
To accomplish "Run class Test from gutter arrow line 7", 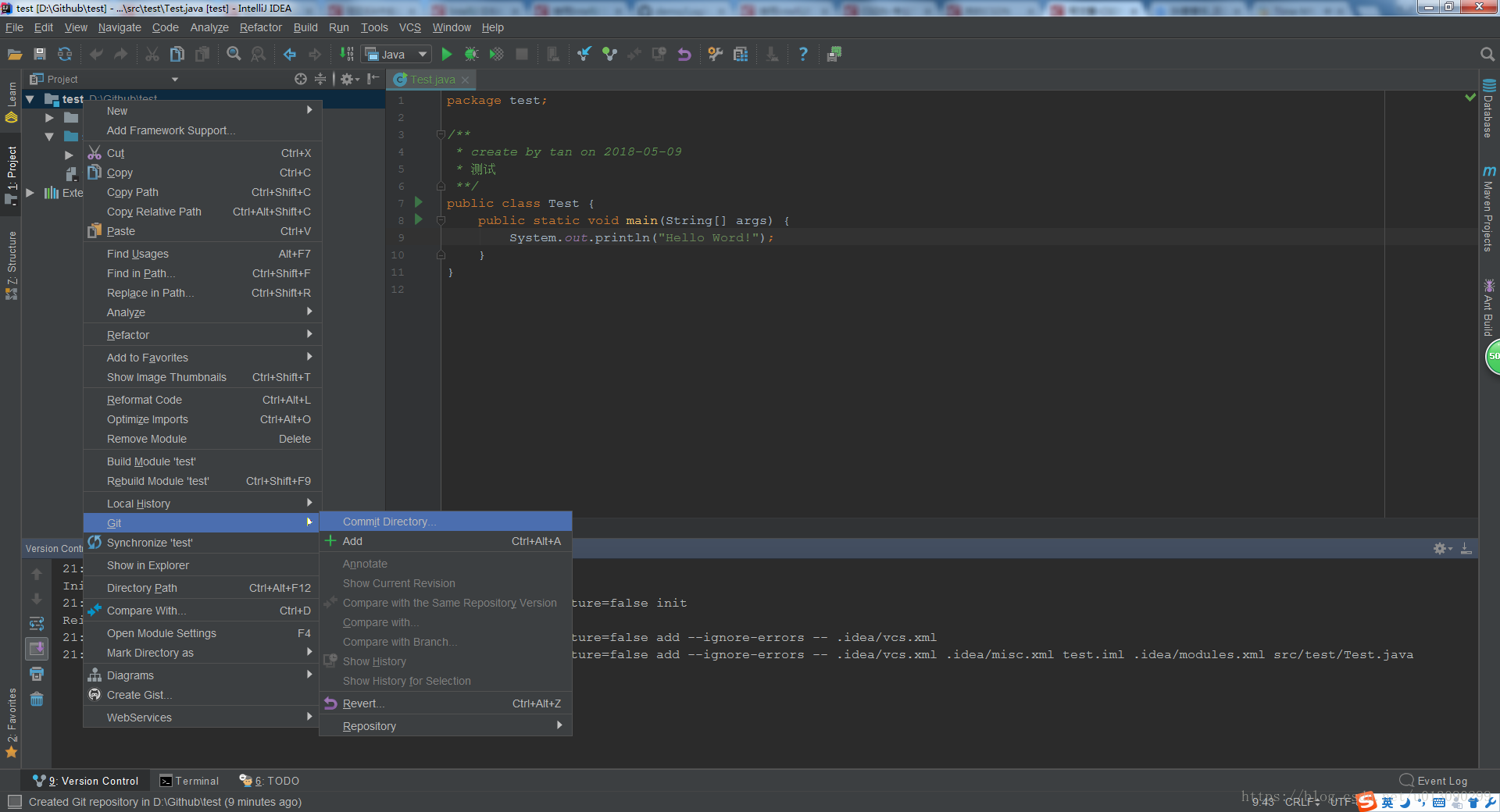I will point(419,202).
